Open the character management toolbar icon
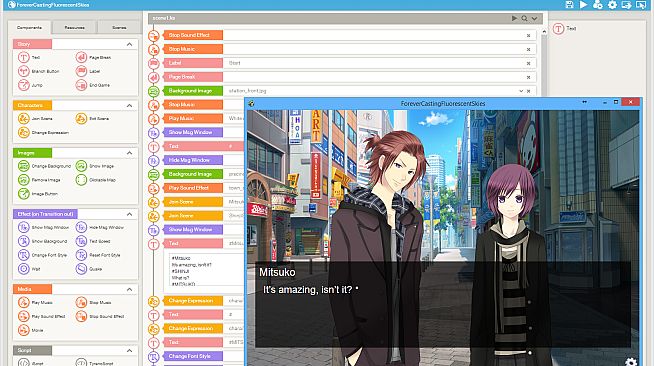The height and width of the screenshot is (366, 654). click(598, 5)
